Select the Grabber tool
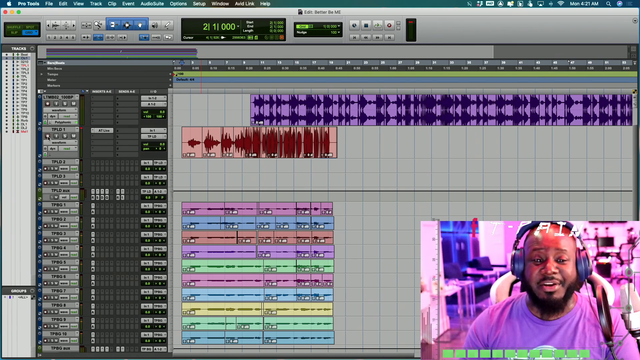 point(140,25)
